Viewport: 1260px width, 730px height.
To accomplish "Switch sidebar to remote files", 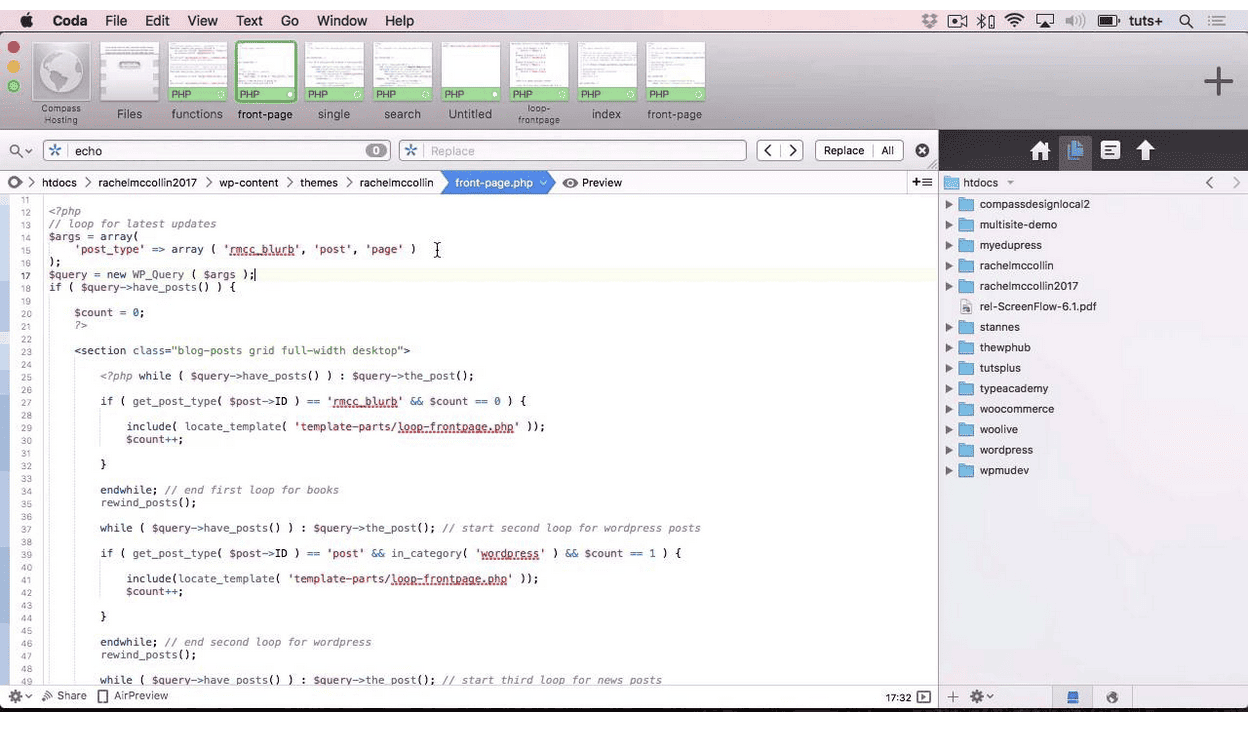I will 1112,697.
